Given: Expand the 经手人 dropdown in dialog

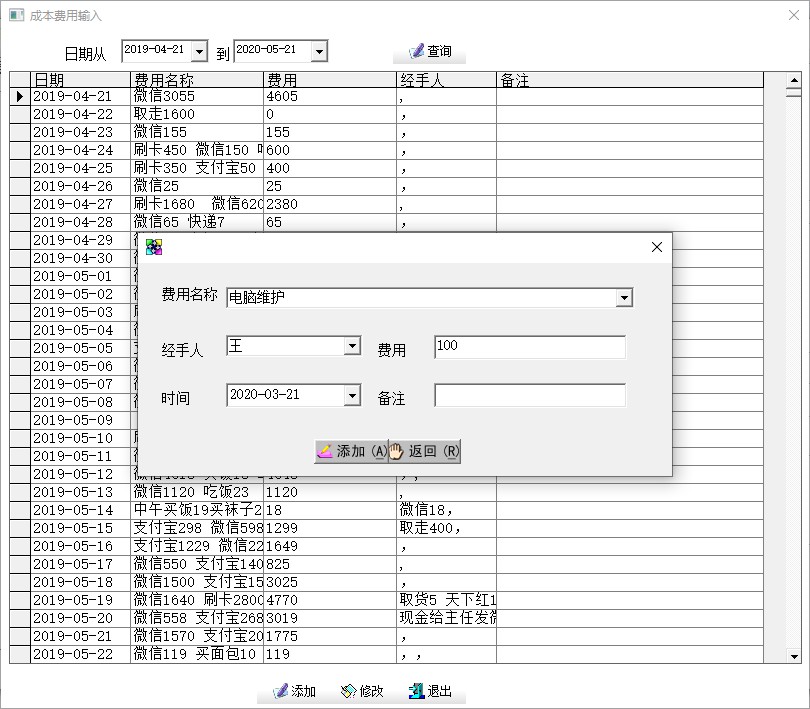Looking at the screenshot, I should click(x=351, y=347).
